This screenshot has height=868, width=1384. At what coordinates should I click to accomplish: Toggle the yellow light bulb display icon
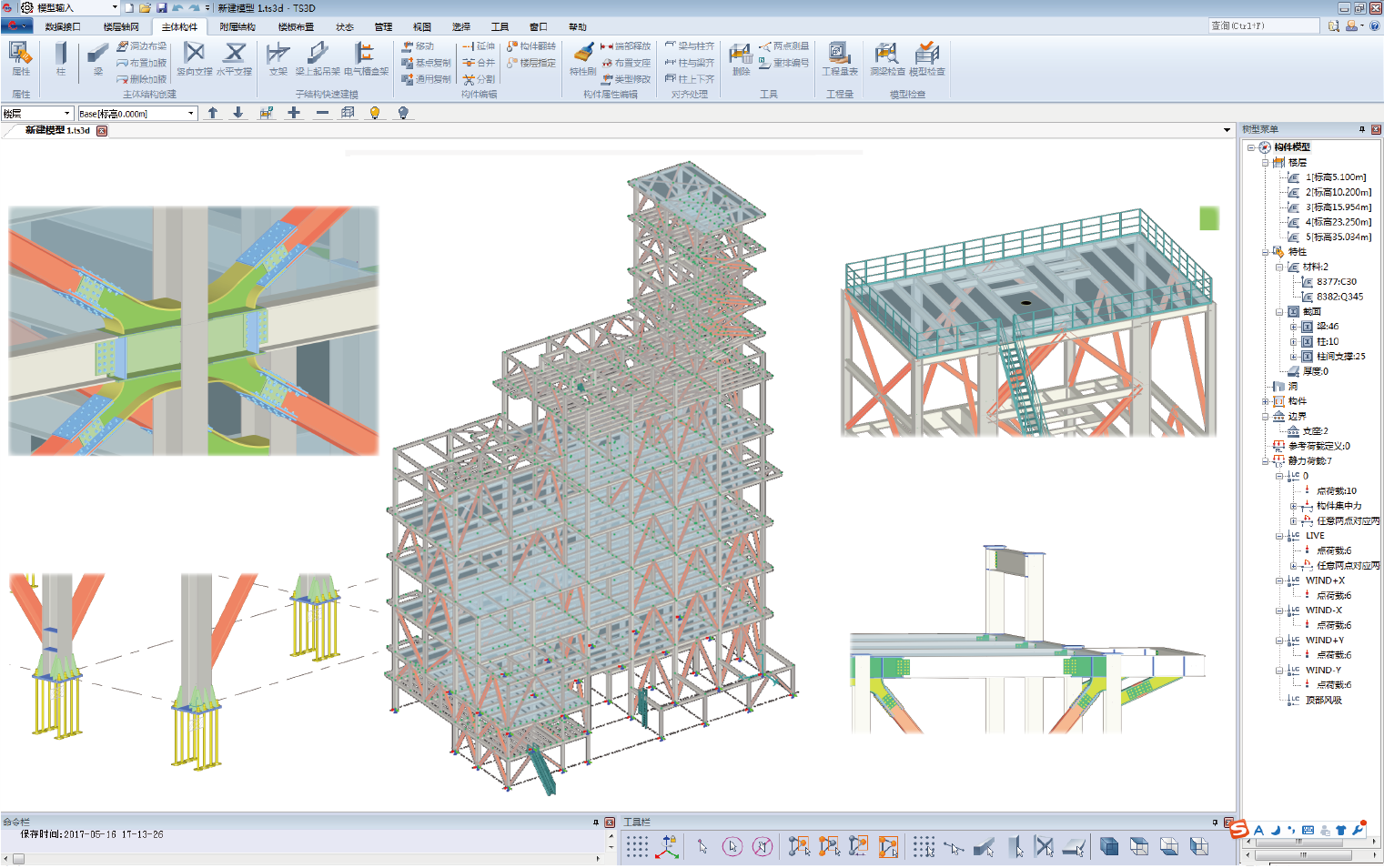click(374, 113)
